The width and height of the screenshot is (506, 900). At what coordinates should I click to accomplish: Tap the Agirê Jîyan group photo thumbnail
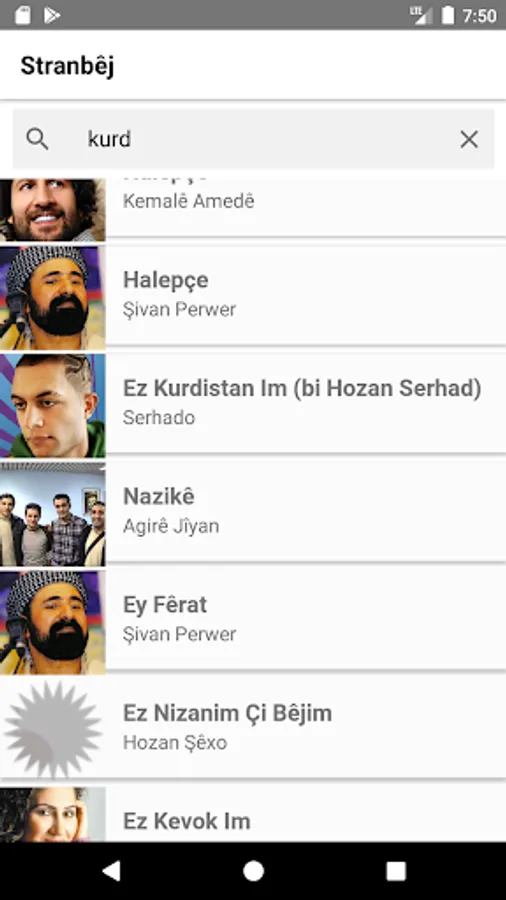53,514
